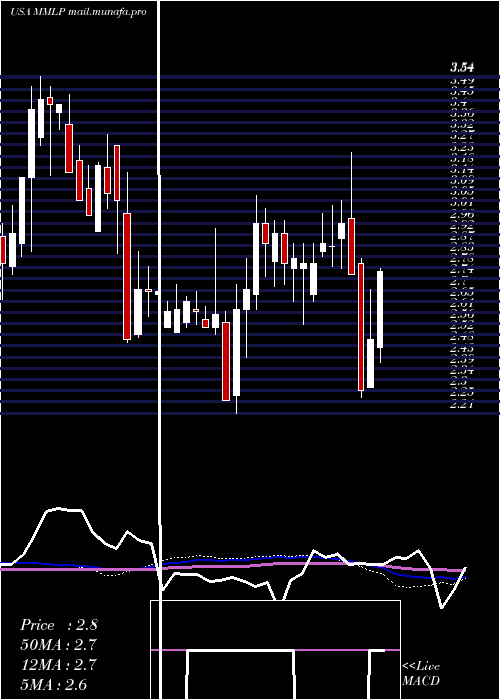
Task: Click the Price : 2.8 readout
Action: tap(59, 625)
